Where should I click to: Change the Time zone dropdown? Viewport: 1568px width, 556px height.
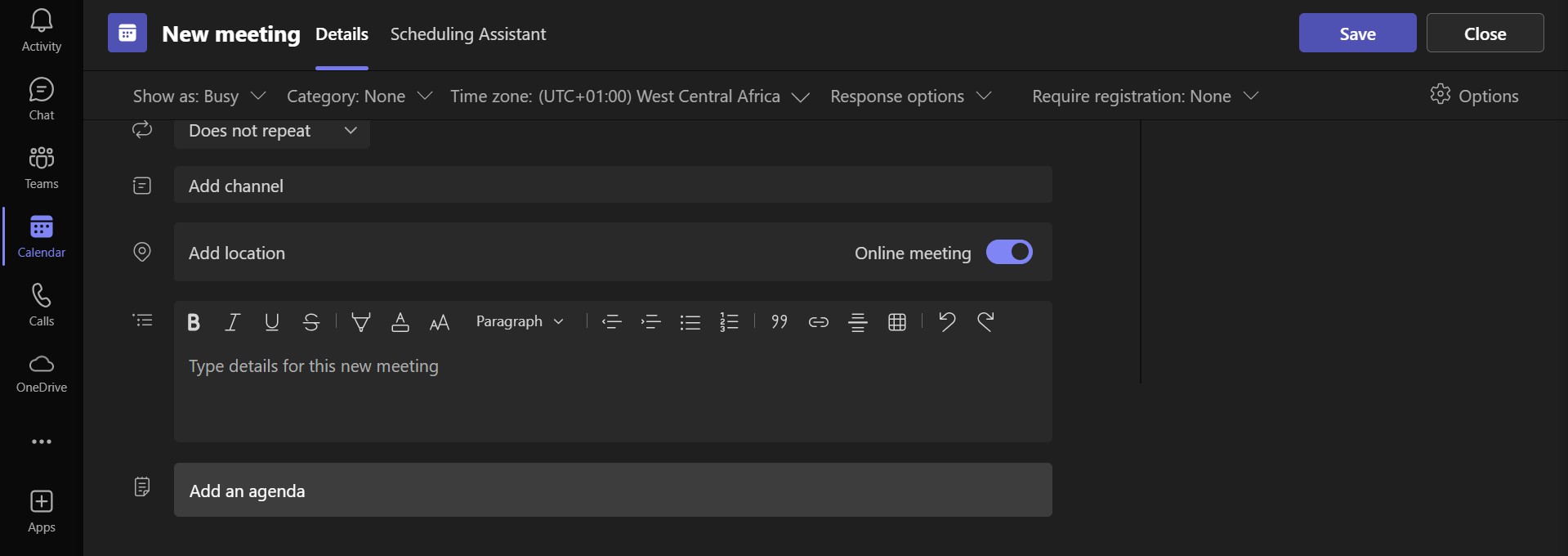click(630, 96)
